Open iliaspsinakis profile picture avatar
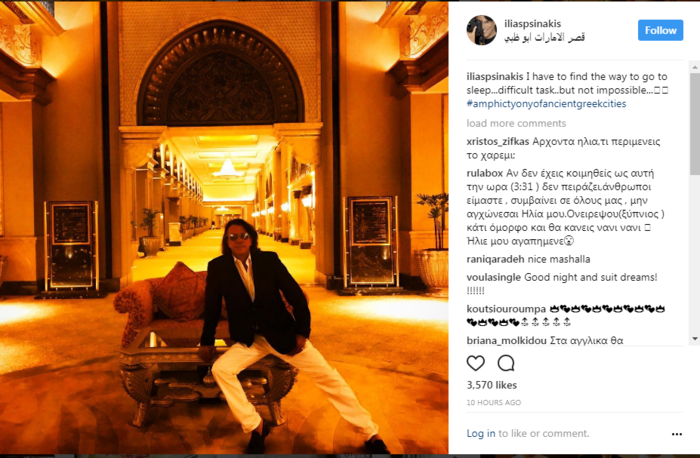Screen dimensions: 700x458 [481, 30]
